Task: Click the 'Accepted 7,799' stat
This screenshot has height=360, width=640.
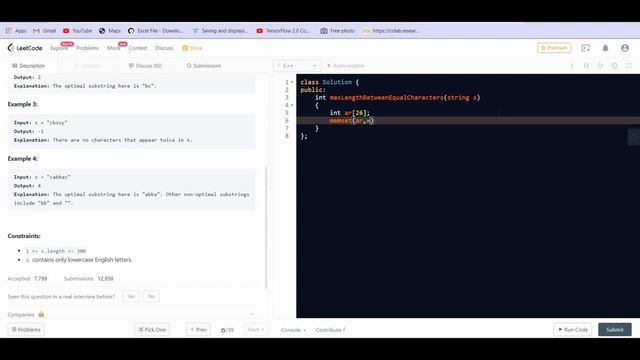Action: coord(27,278)
